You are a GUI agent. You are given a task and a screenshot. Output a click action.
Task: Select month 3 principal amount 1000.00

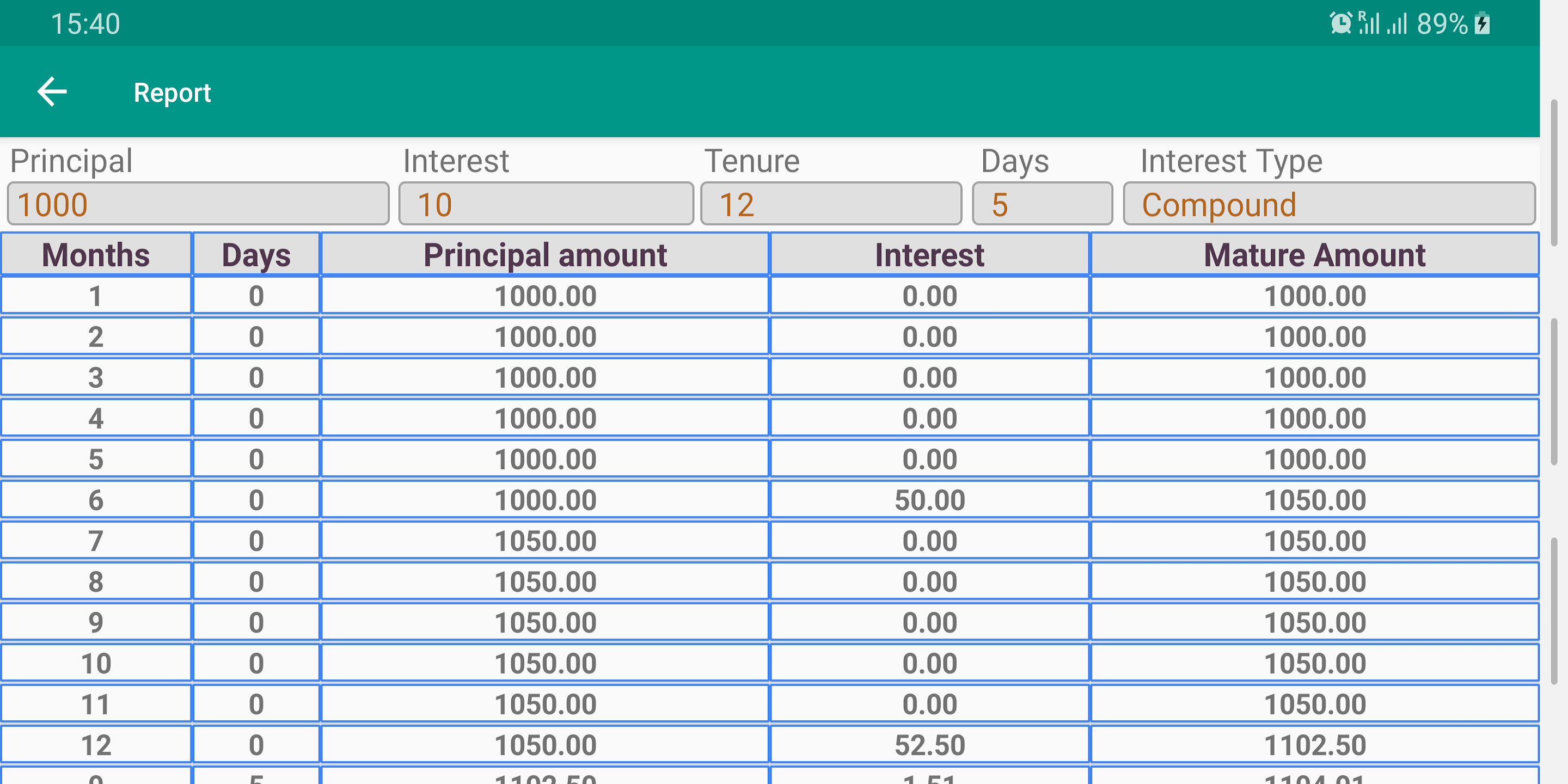tap(546, 377)
